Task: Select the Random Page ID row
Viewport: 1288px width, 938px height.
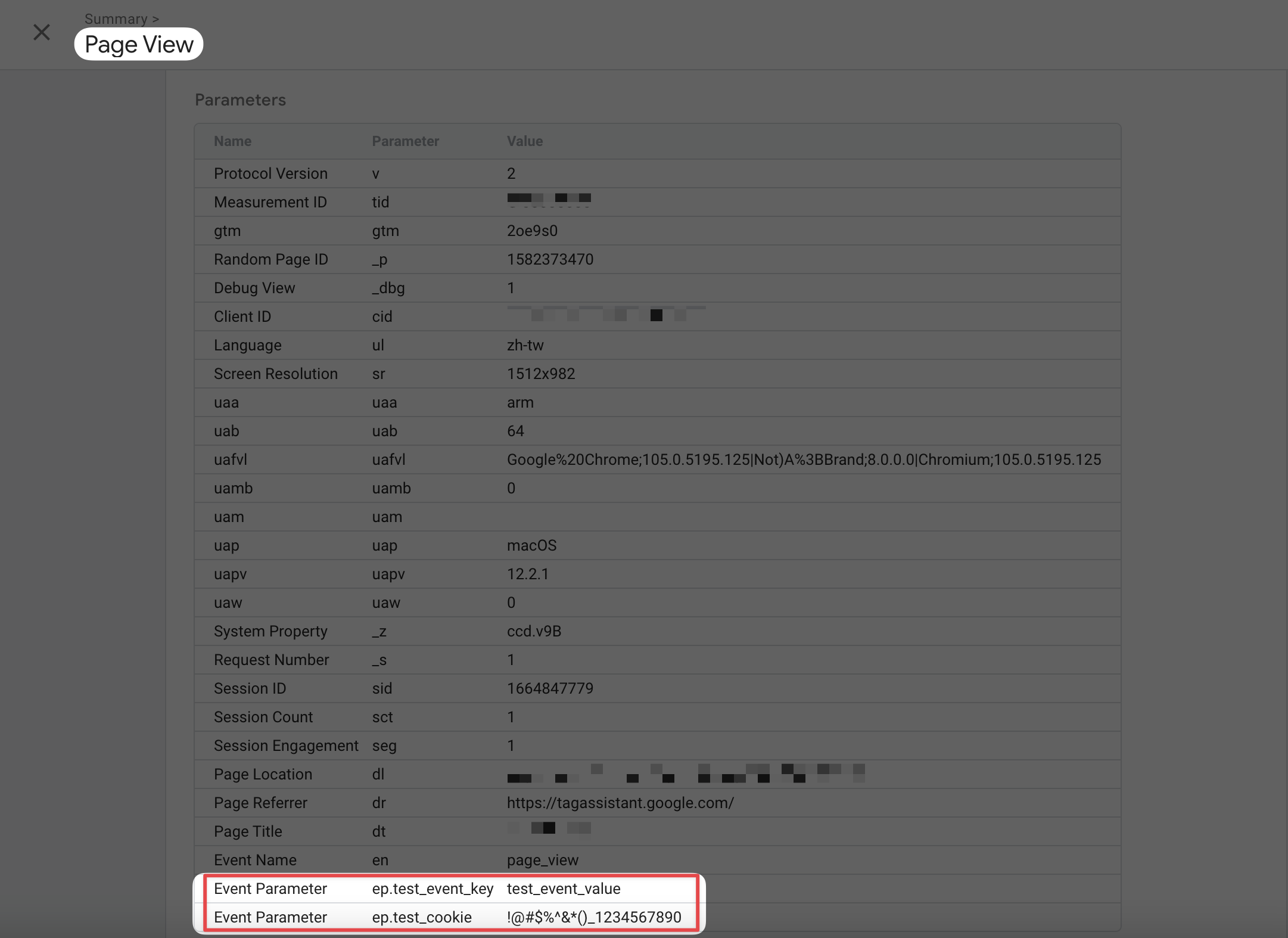Action: 271,259
